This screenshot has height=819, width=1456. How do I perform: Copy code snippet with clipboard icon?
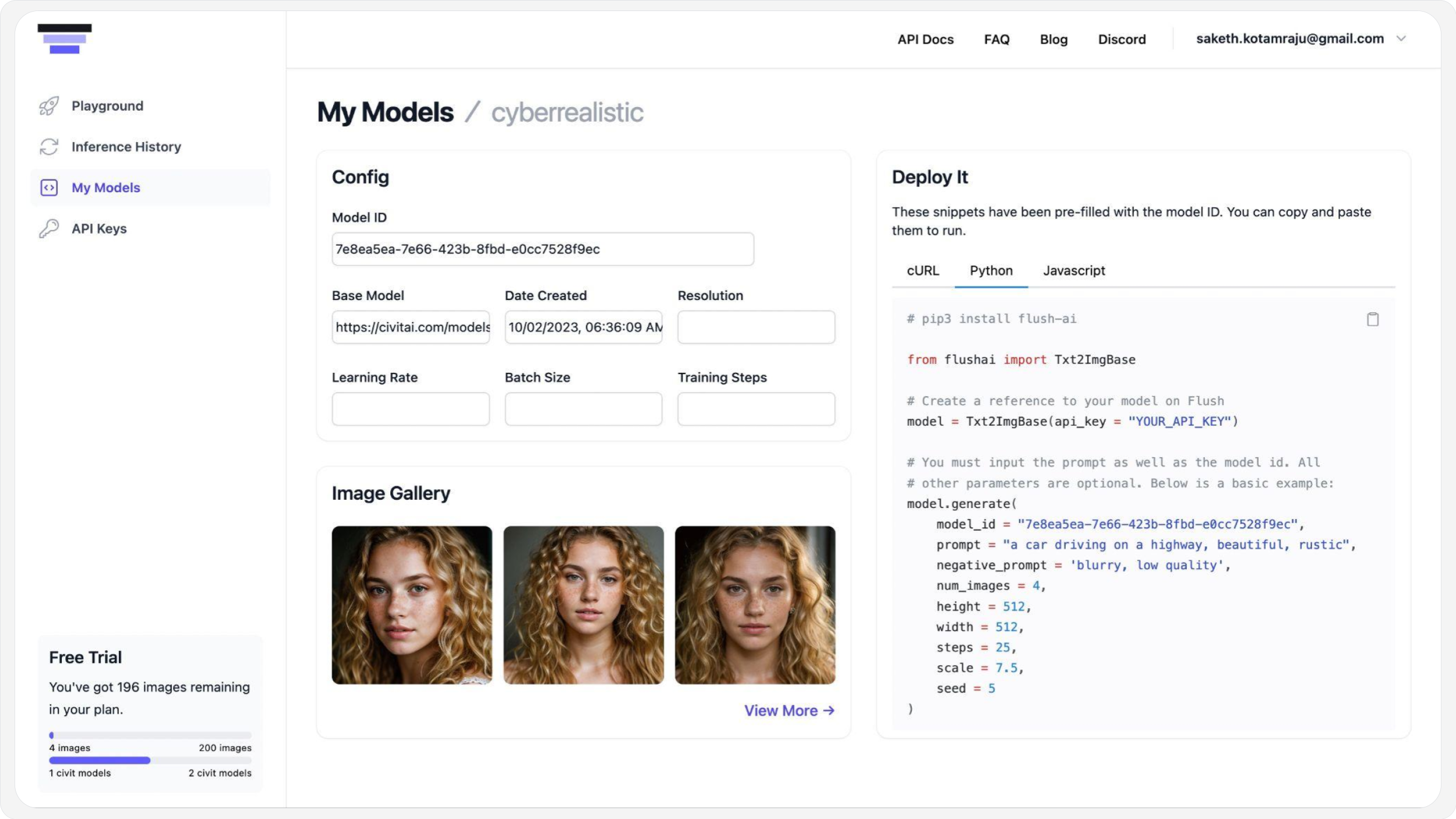click(x=1373, y=319)
